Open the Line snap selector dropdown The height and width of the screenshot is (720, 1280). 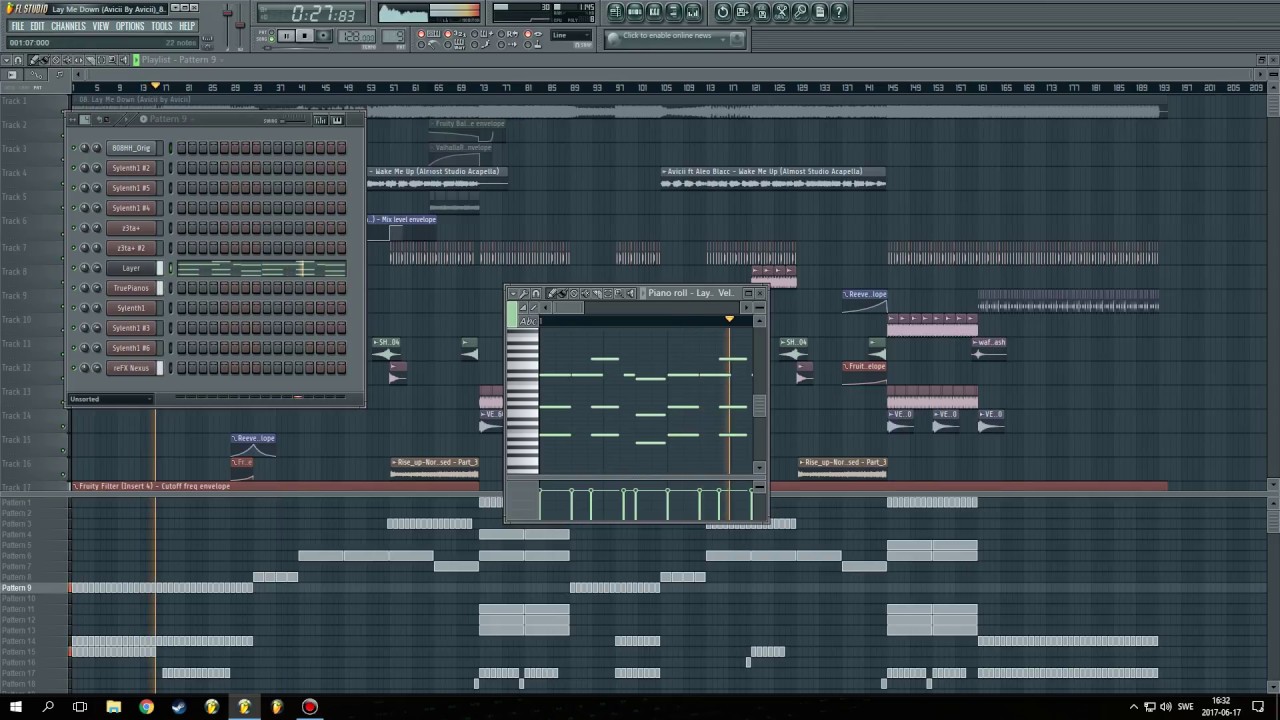pos(570,35)
